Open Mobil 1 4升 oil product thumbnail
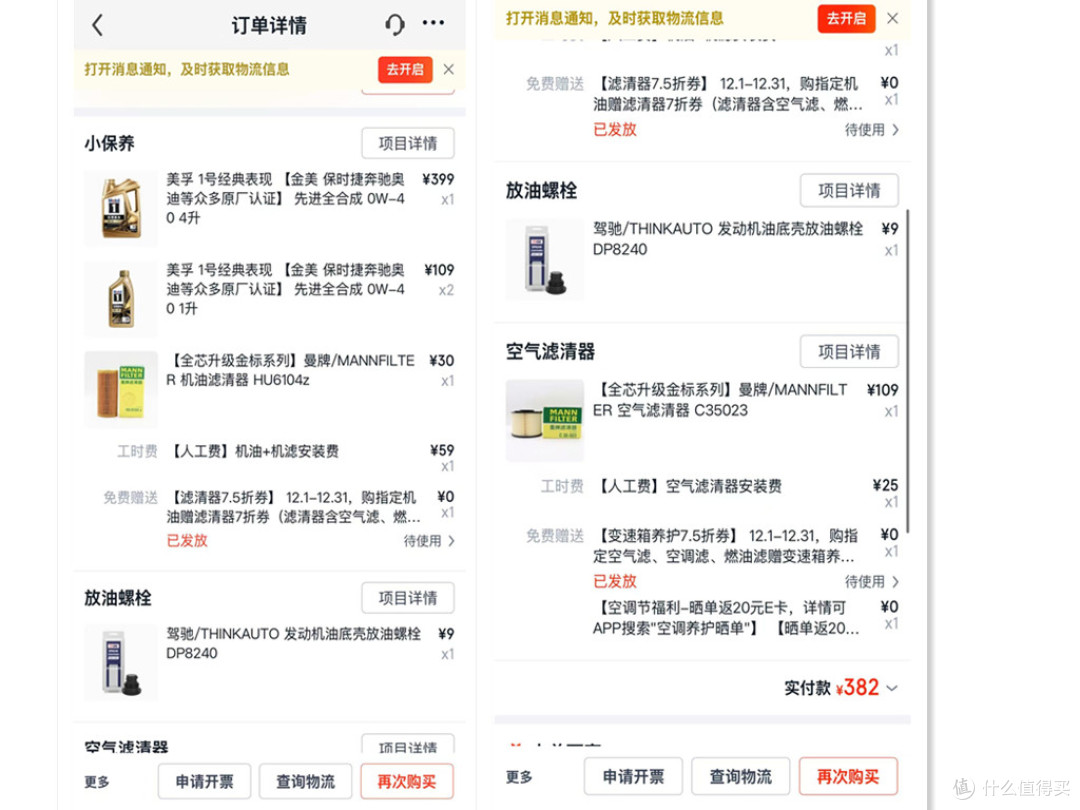This screenshot has width=1080, height=810. click(x=121, y=208)
